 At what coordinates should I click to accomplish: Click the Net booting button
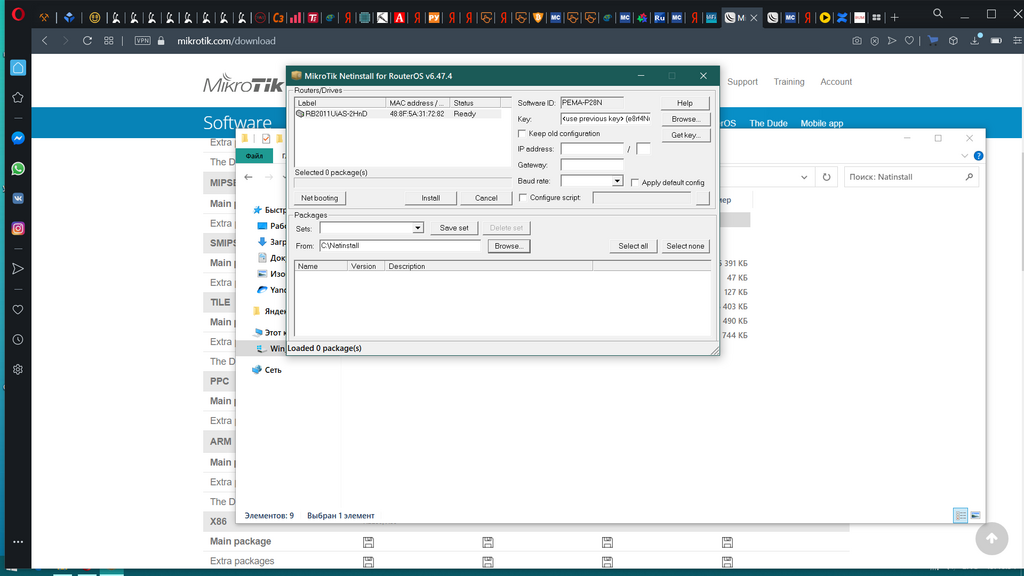(x=319, y=198)
